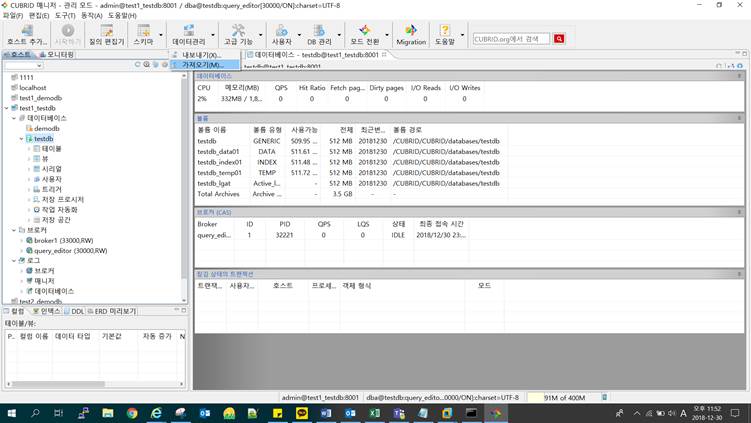The image size is (751, 423).
Task: Open the 파일(F) menu
Action: click(x=12, y=16)
